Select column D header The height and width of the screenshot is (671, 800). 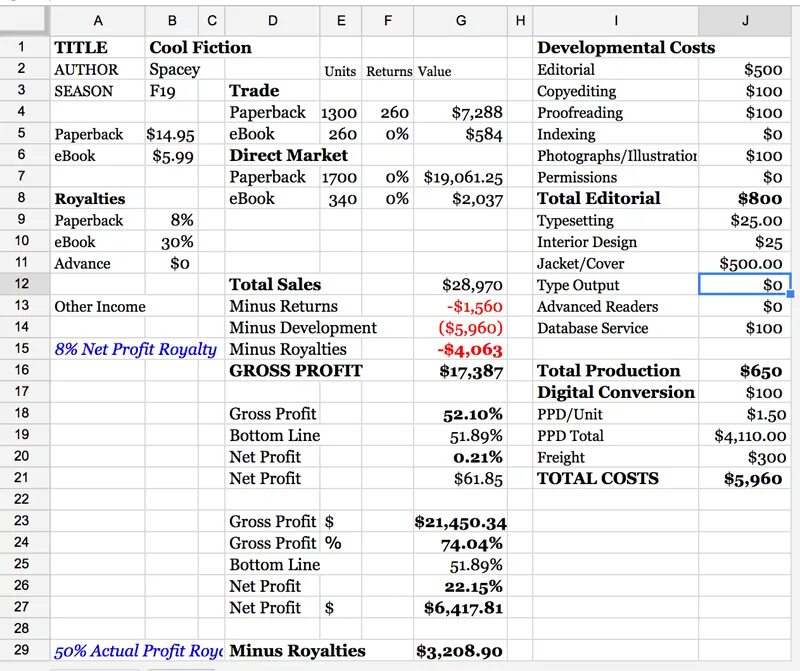(x=272, y=20)
